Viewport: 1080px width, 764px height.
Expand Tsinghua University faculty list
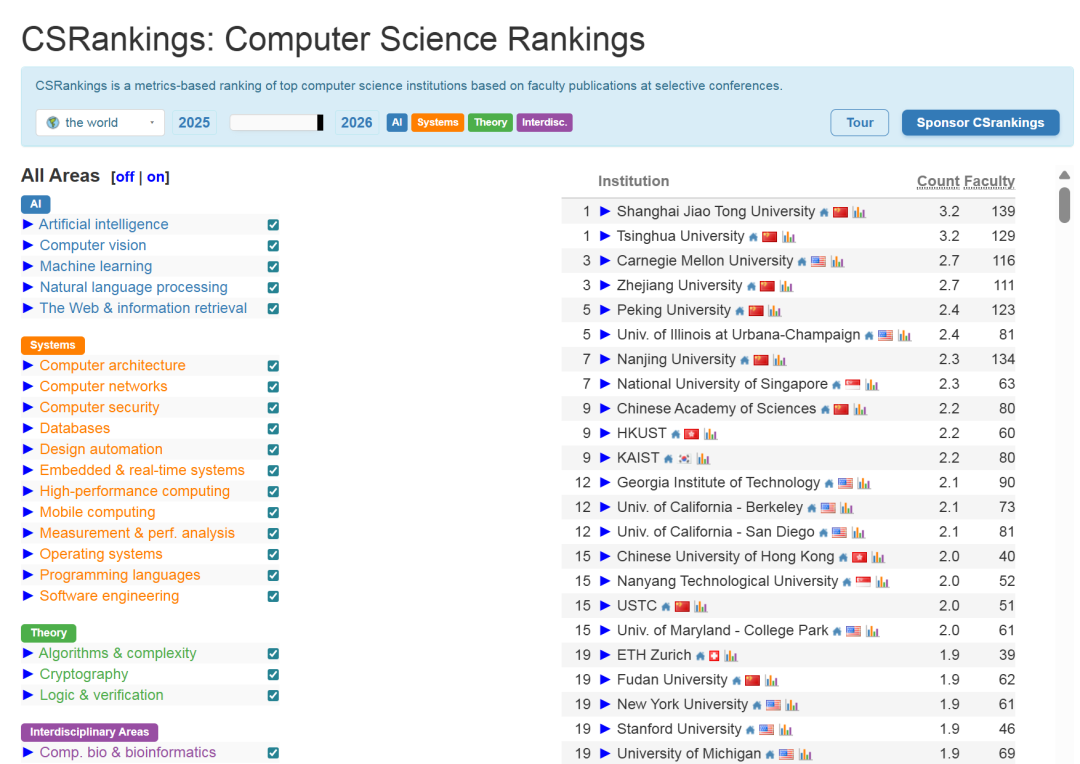point(605,236)
